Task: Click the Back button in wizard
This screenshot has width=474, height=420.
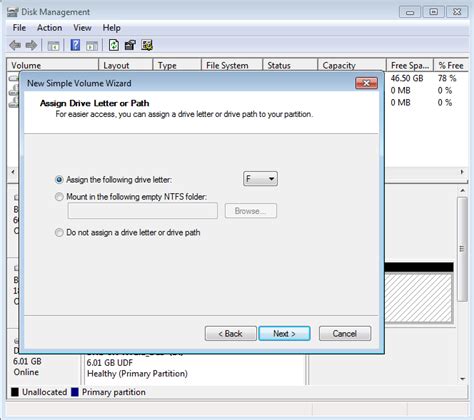Action: [x=231, y=333]
